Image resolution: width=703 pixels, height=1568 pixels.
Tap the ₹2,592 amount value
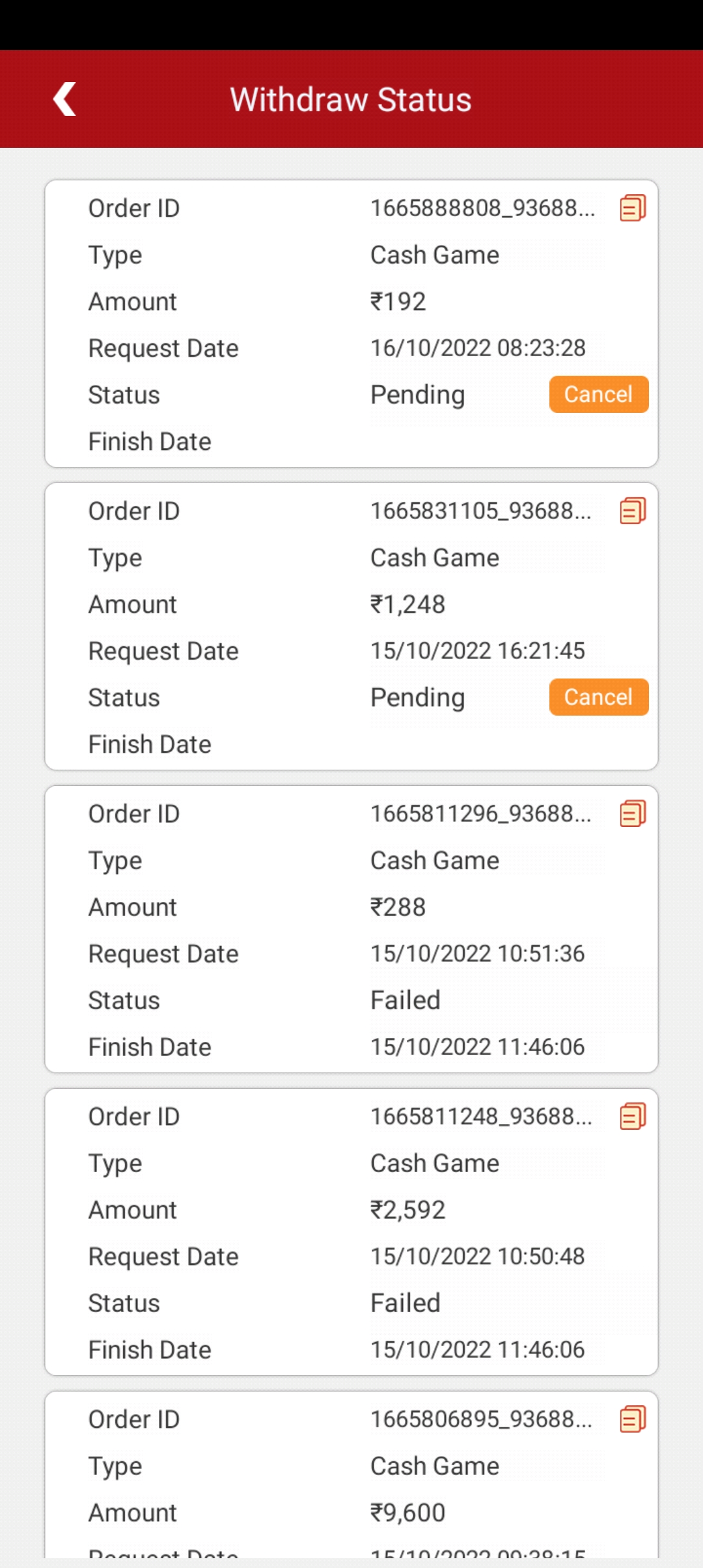pyautogui.click(x=408, y=1210)
